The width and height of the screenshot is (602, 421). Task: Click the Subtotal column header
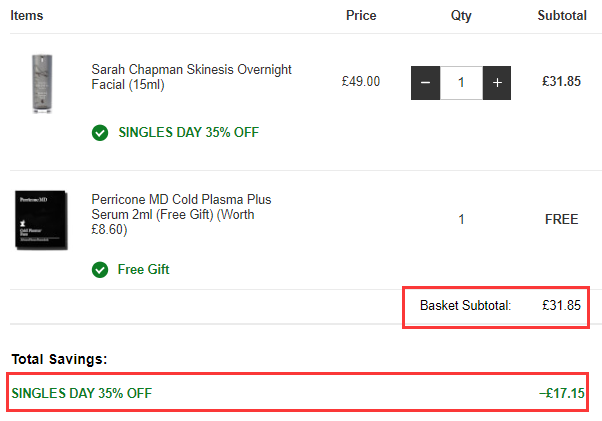click(x=562, y=16)
